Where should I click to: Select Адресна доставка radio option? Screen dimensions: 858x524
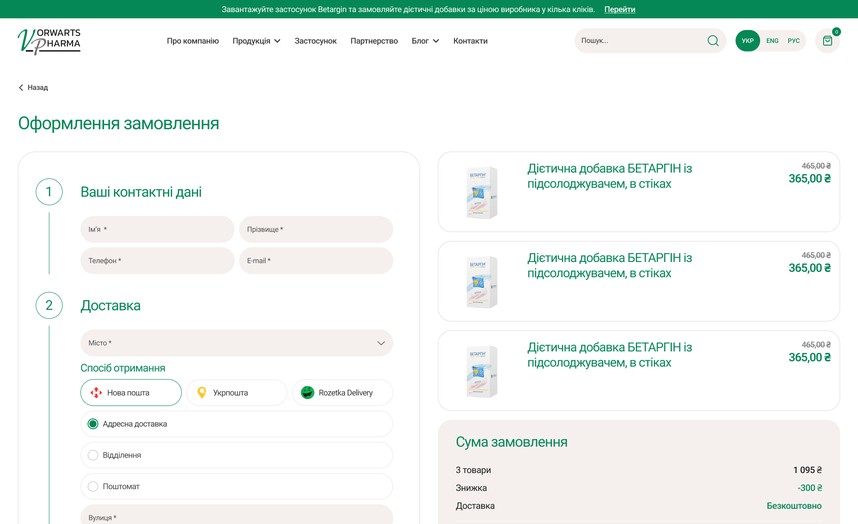point(93,424)
